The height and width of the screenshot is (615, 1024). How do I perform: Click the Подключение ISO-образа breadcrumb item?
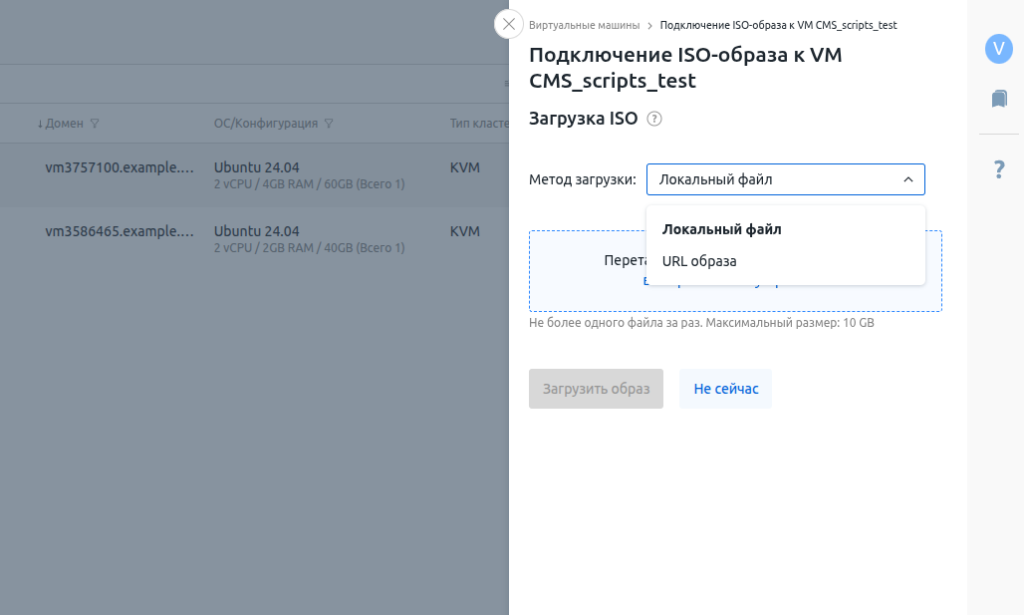[x=778, y=25]
